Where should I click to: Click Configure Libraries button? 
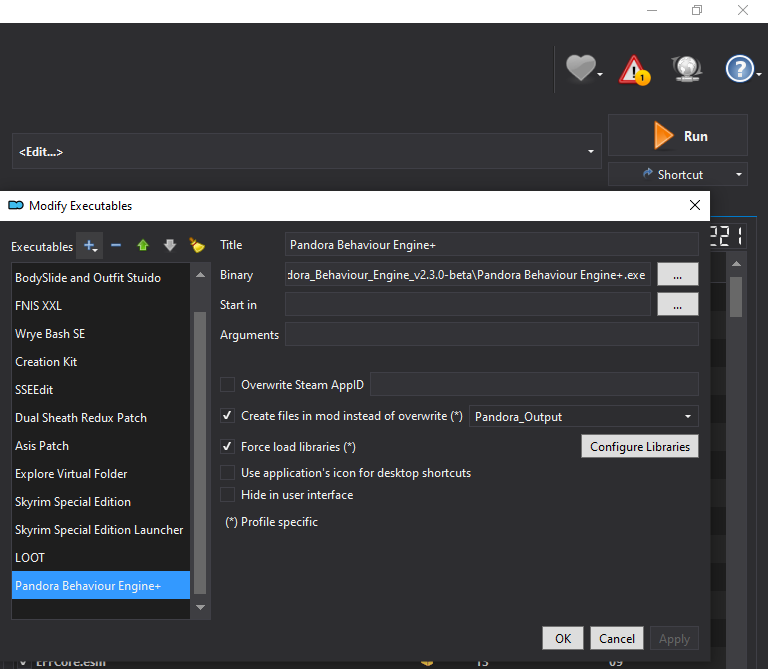coord(640,446)
